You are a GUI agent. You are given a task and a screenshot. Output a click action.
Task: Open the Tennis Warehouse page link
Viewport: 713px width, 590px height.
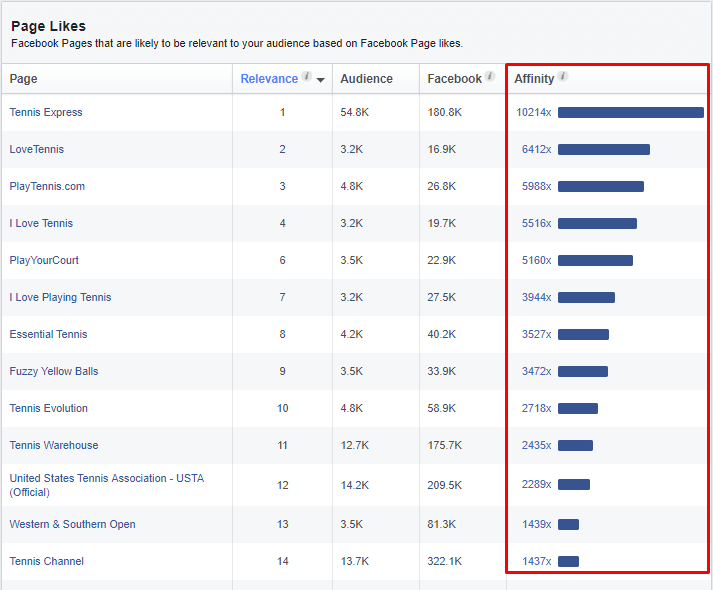[x=54, y=445]
